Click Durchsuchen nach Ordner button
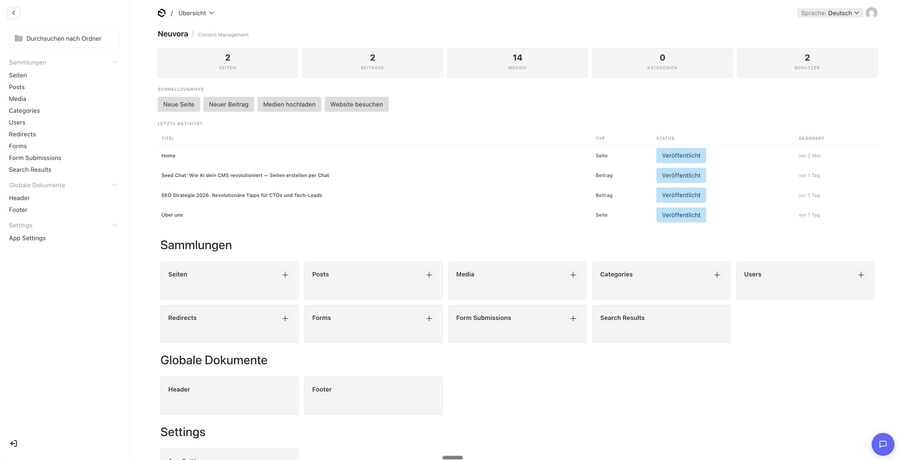Screen dimensions: 900x460 64,38
